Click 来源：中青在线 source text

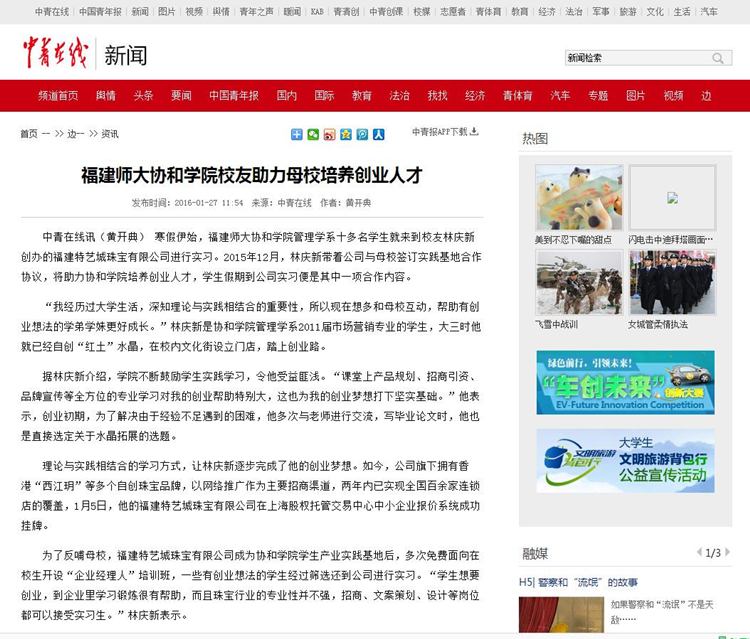click(282, 203)
